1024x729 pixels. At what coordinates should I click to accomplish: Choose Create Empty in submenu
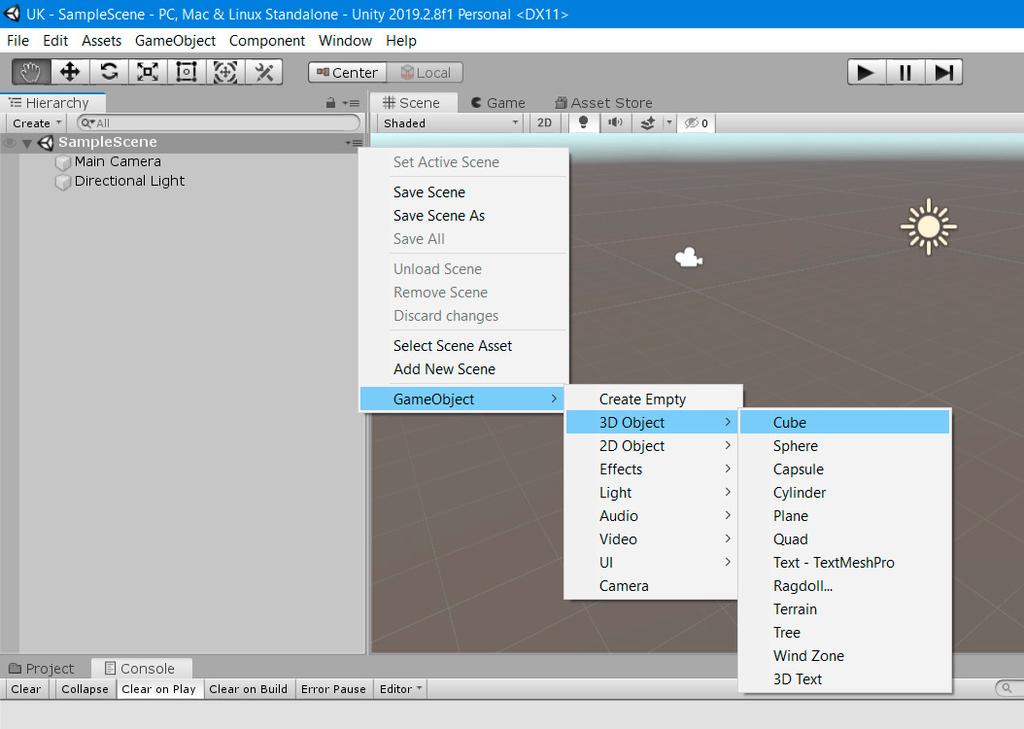click(x=653, y=399)
